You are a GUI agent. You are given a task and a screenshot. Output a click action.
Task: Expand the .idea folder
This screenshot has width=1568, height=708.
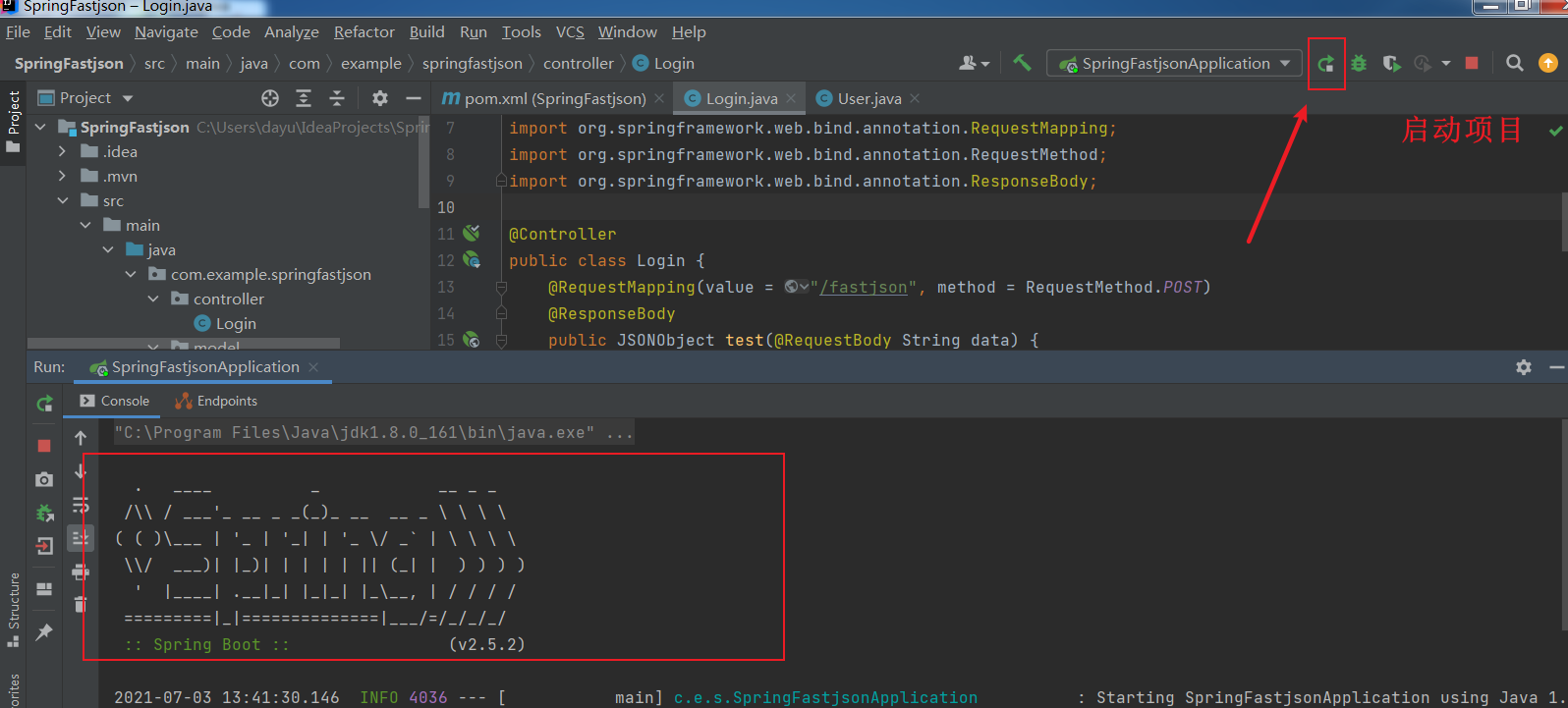(62, 151)
